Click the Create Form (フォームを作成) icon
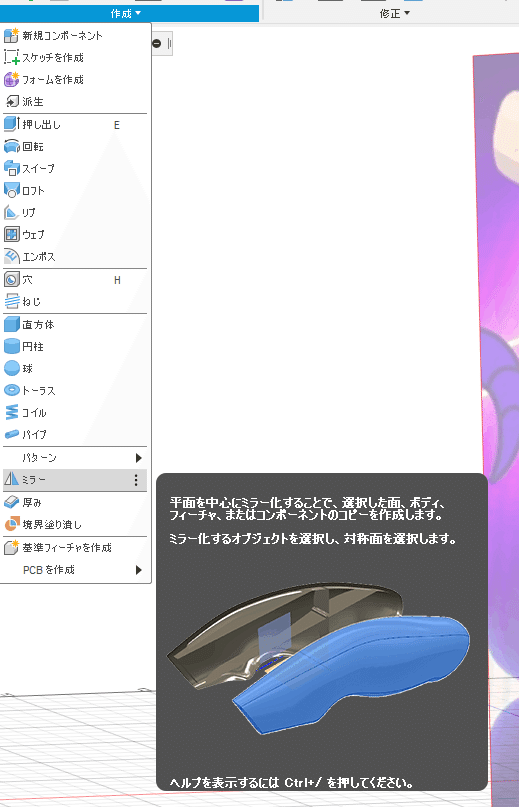 pos(11,79)
